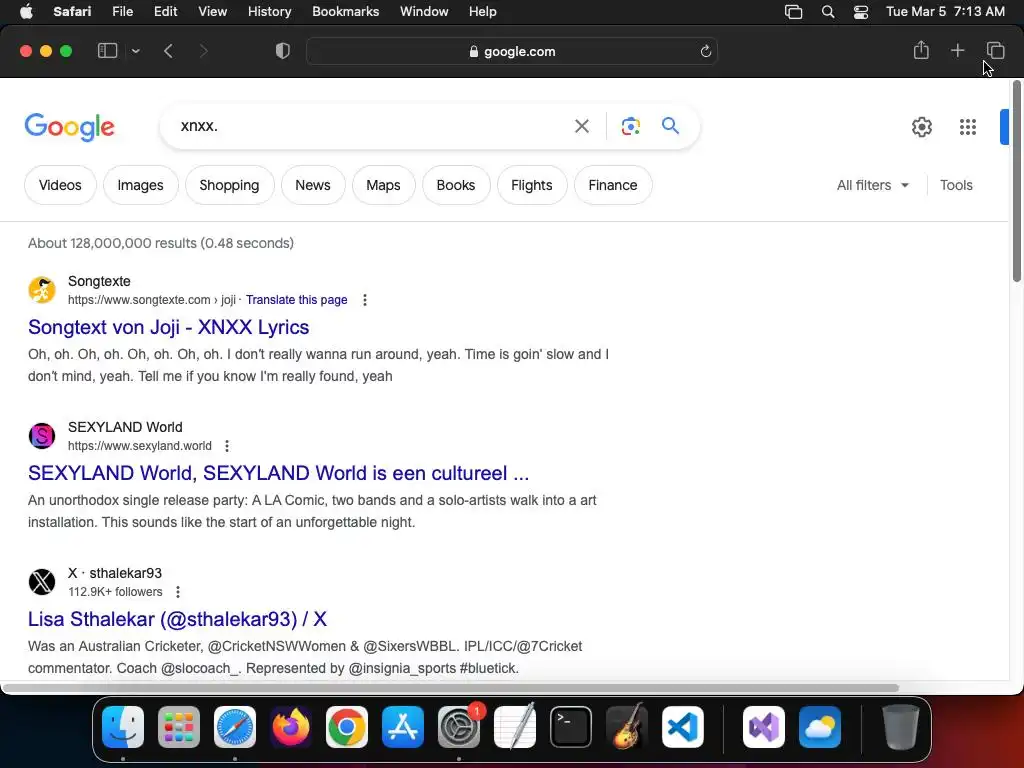1024x768 pixels.
Task: Click the Songtexte favicon
Action: [42, 289]
